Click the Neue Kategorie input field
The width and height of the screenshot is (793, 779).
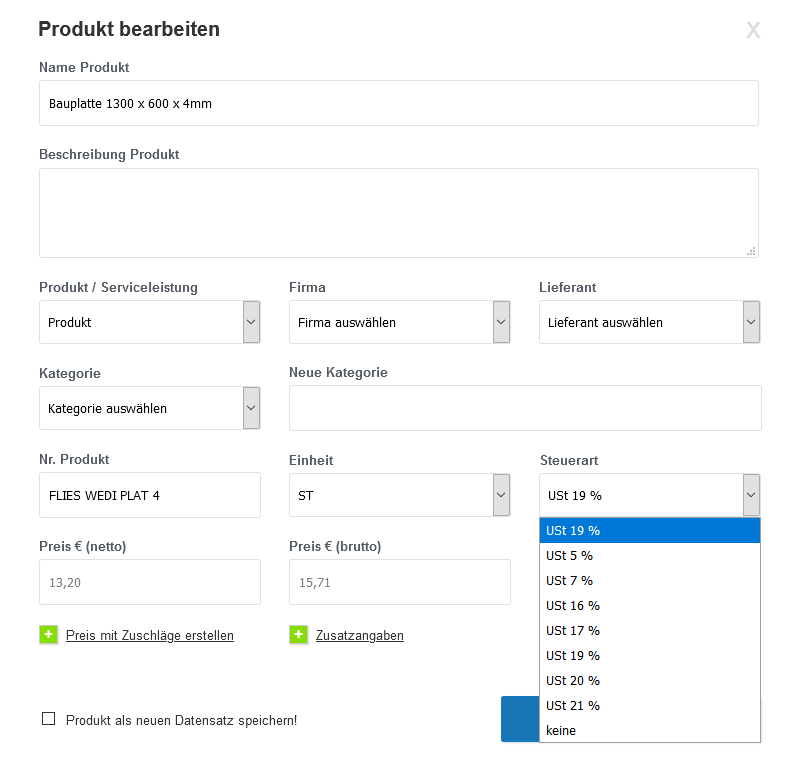point(525,408)
